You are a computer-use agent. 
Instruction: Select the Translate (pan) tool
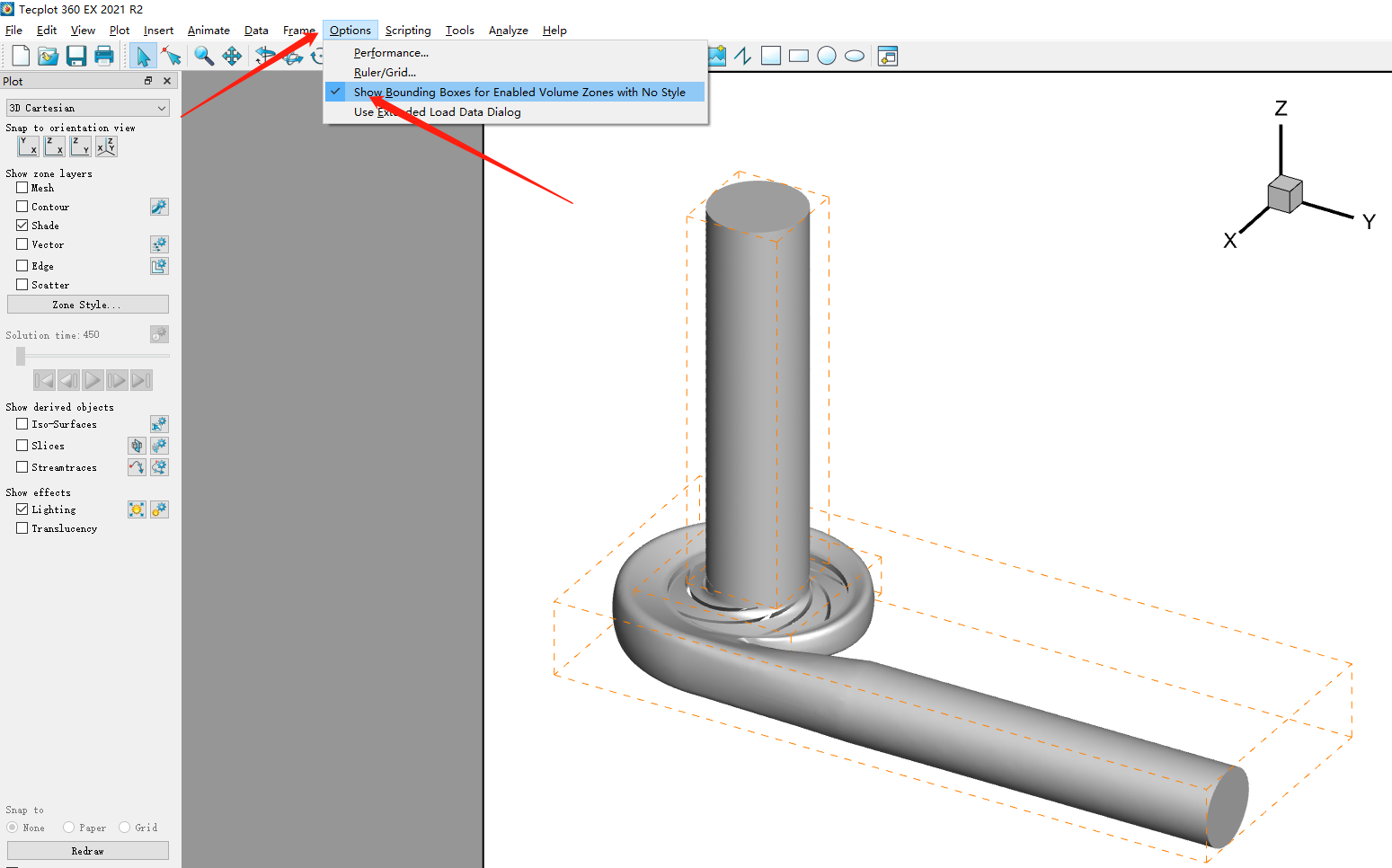click(x=232, y=57)
